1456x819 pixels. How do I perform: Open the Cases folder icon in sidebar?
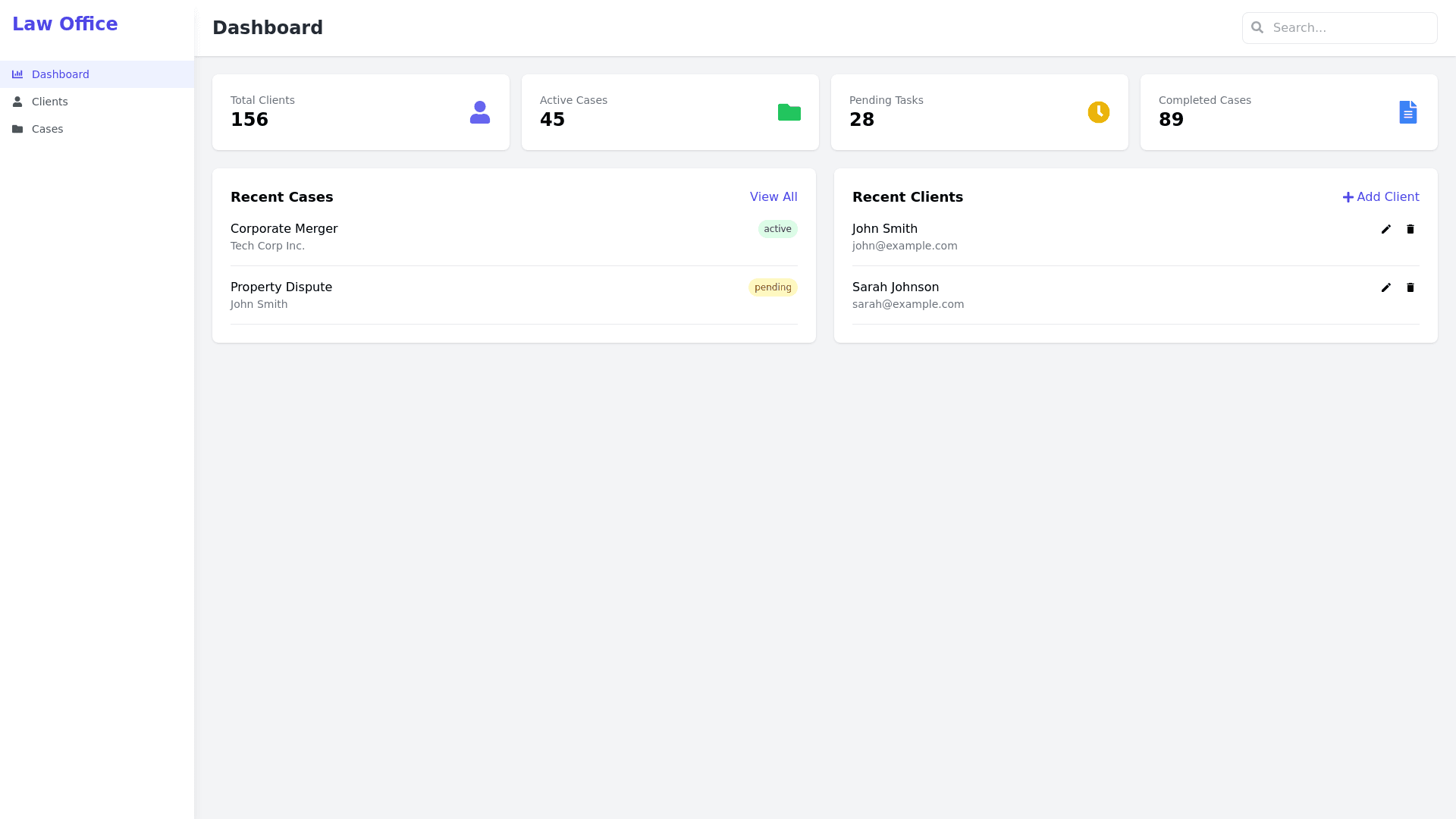tap(17, 129)
